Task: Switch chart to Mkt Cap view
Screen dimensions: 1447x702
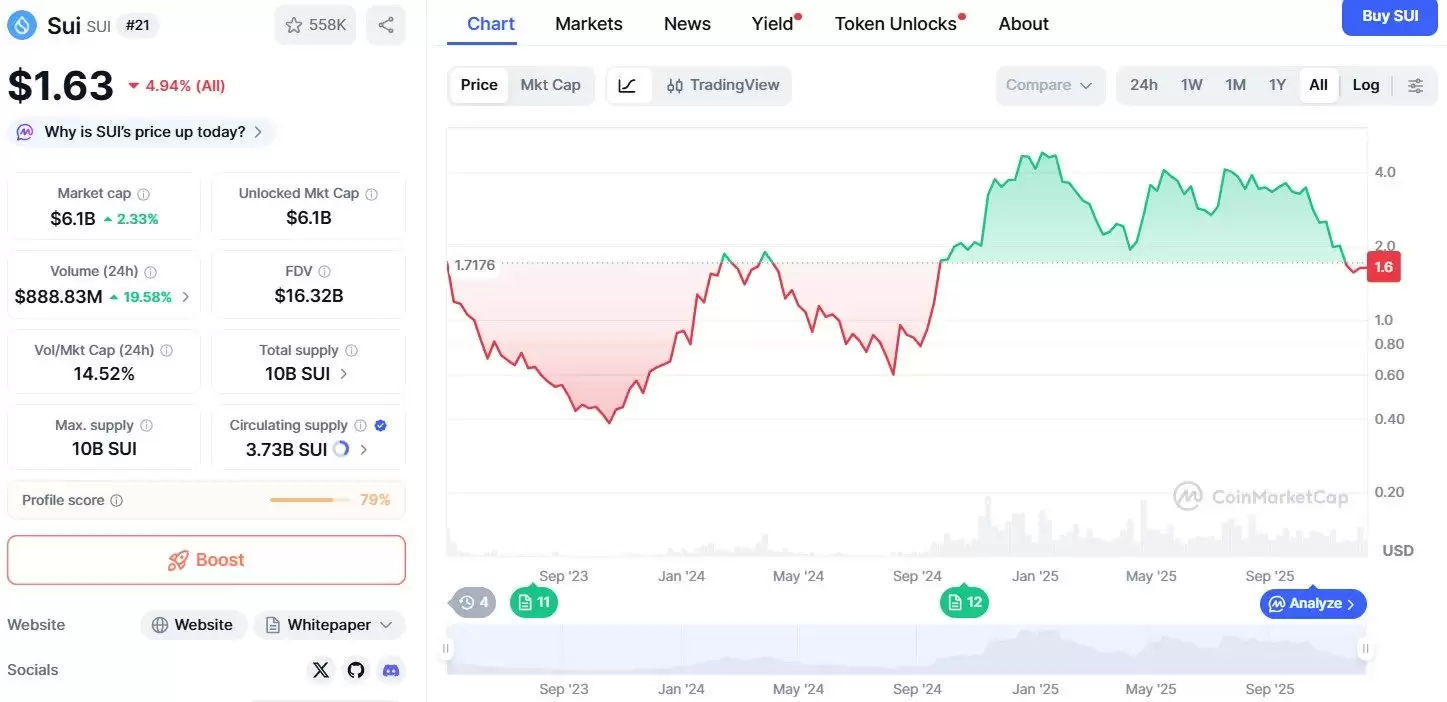Action: pos(551,85)
